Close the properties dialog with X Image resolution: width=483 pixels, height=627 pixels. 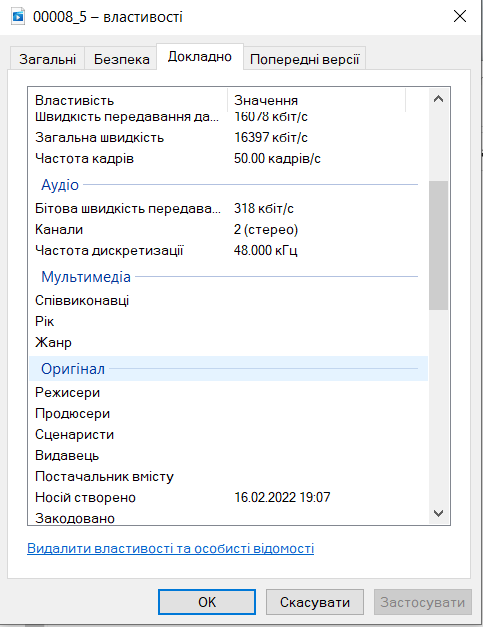tap(460, 16)
